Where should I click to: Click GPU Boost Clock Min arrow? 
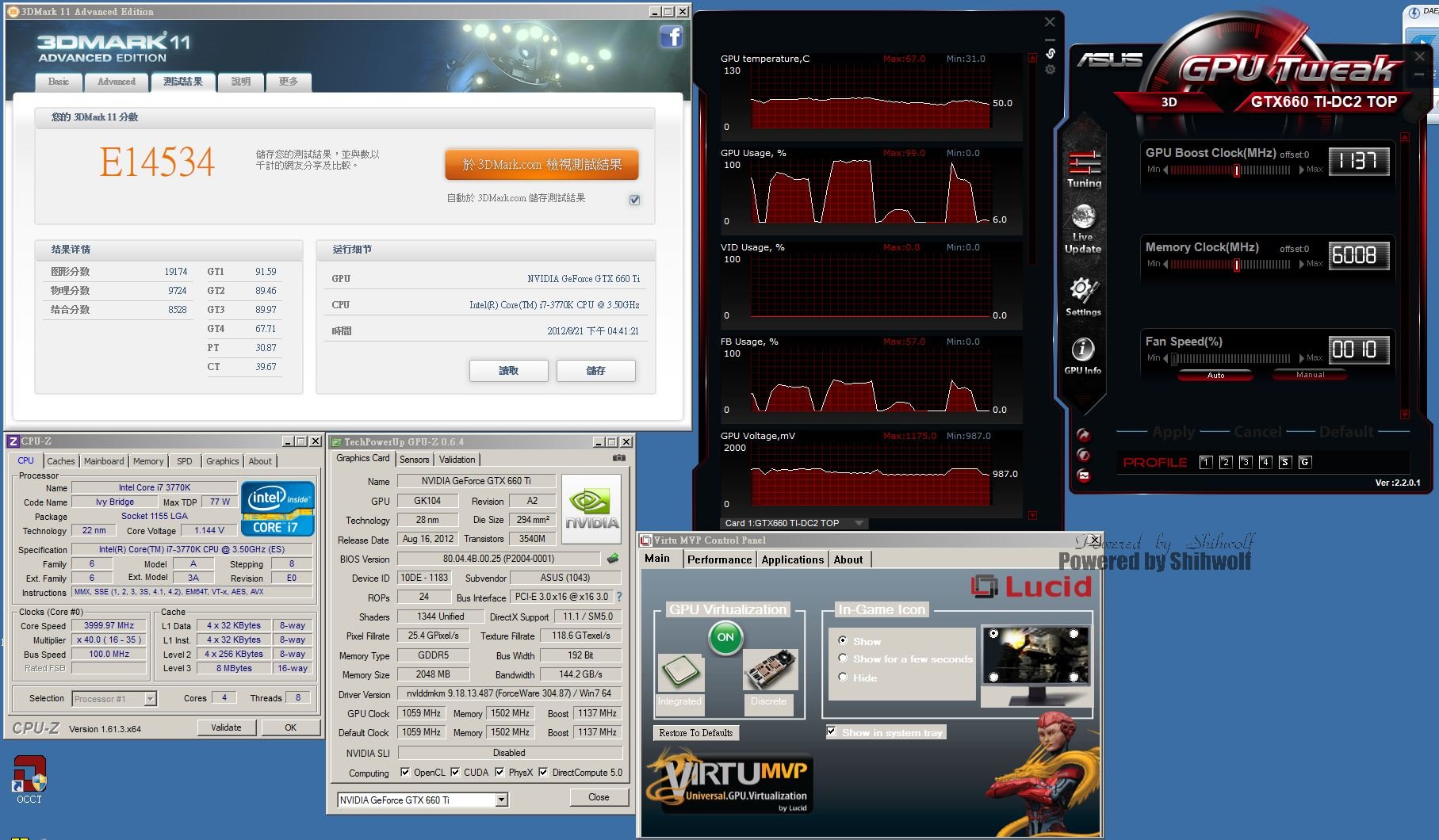[x=1165, y=170]
